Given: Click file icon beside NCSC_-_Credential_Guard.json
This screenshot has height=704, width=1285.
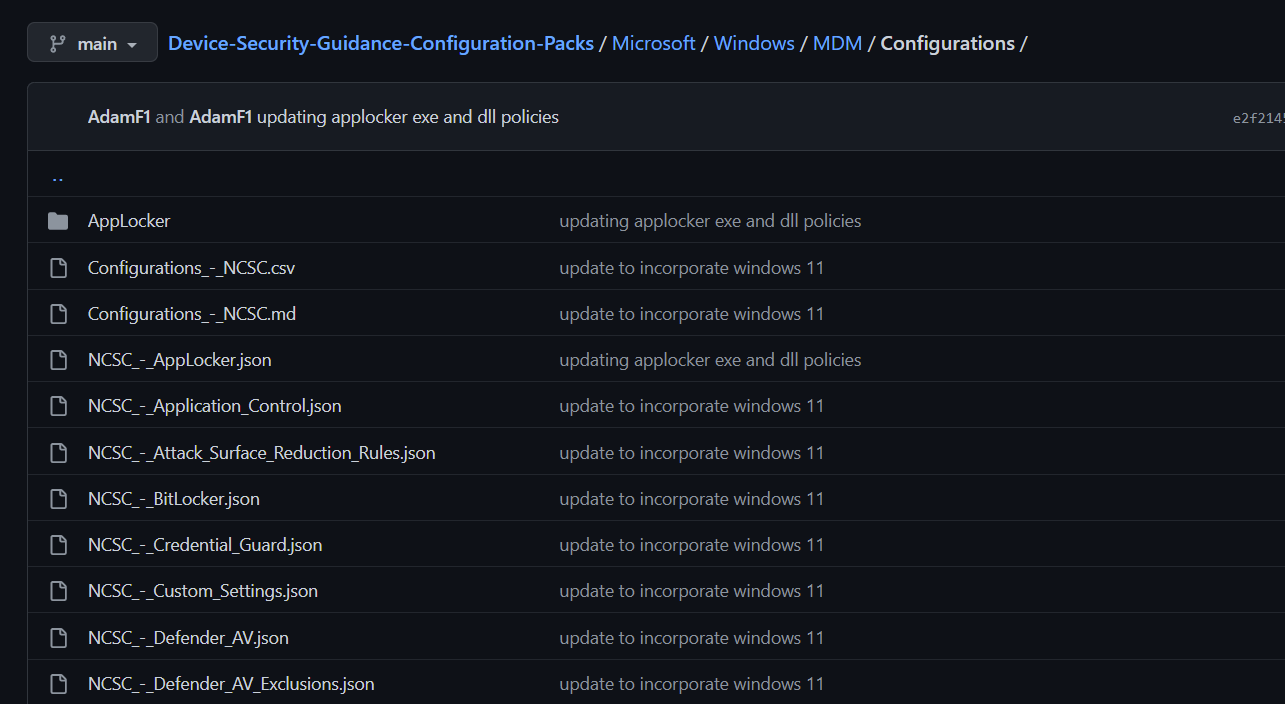Looking at the screenshot, I should [x=58, y=545].
